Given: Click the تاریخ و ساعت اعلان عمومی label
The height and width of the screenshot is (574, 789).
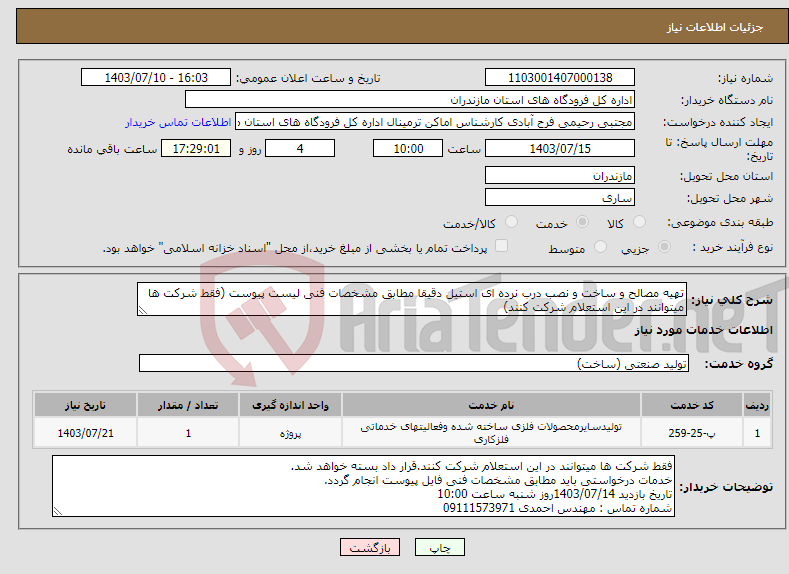Looking at the screenshot, I should coord(308,78).
